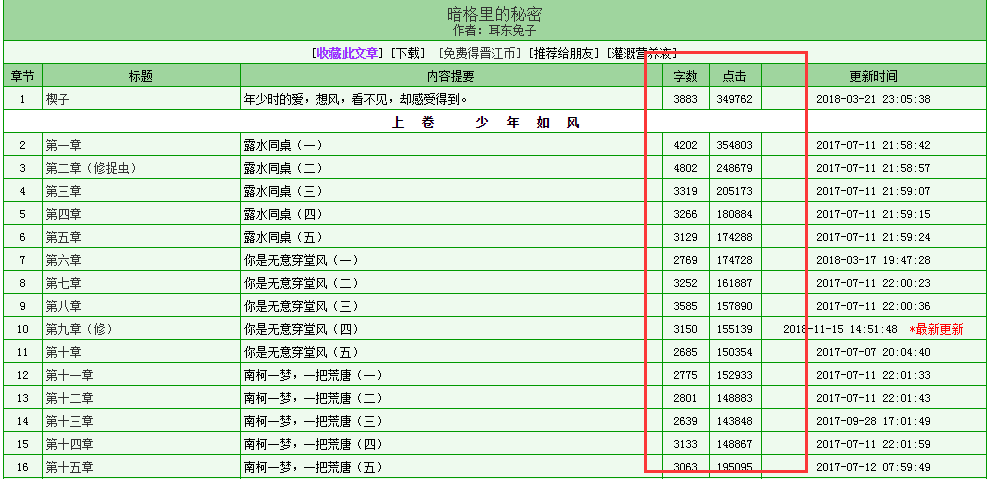Open chapter 第六章
Image resolution: width=988 pixels, height=479 pixels.
point(64,260)
